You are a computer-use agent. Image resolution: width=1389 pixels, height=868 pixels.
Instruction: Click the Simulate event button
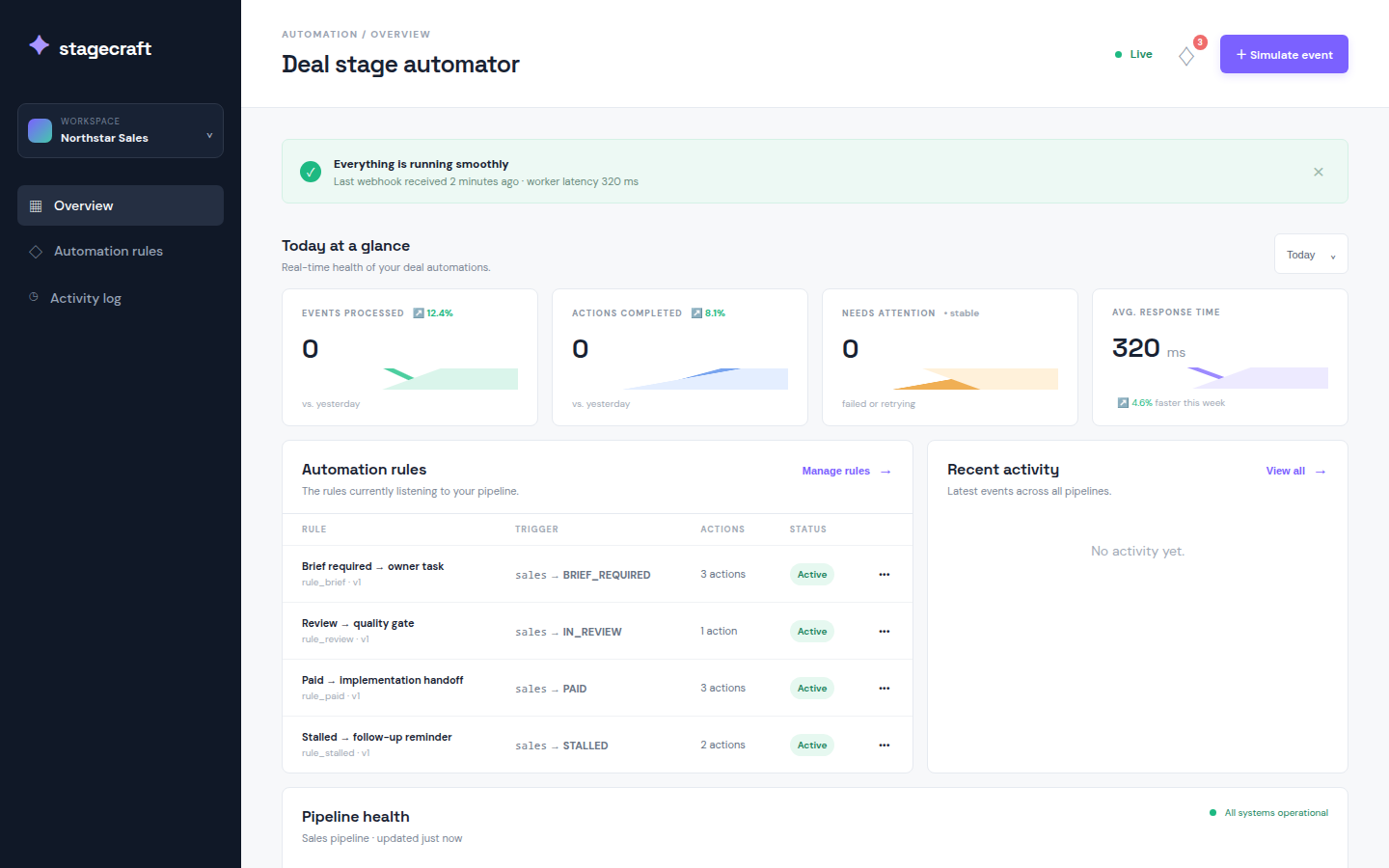pyautogui.click(x=1284, y=54)
